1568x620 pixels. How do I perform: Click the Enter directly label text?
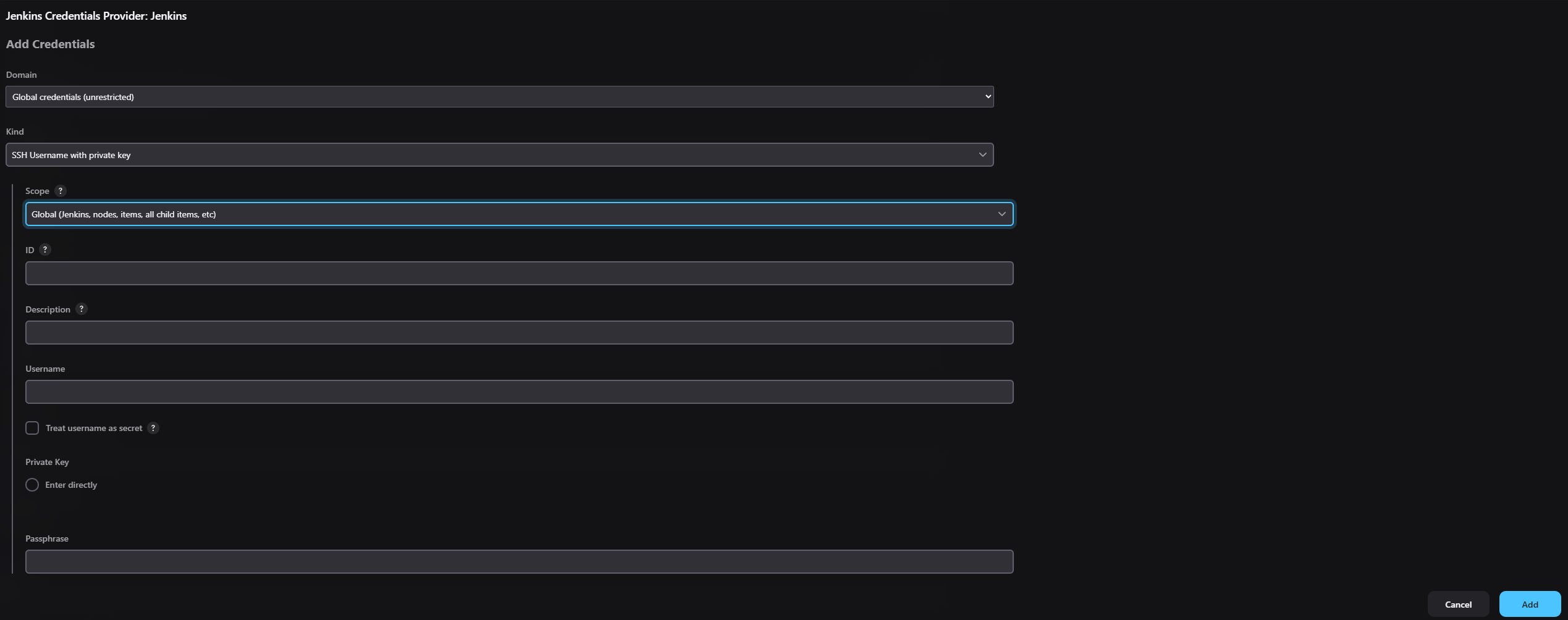point(71,485)
